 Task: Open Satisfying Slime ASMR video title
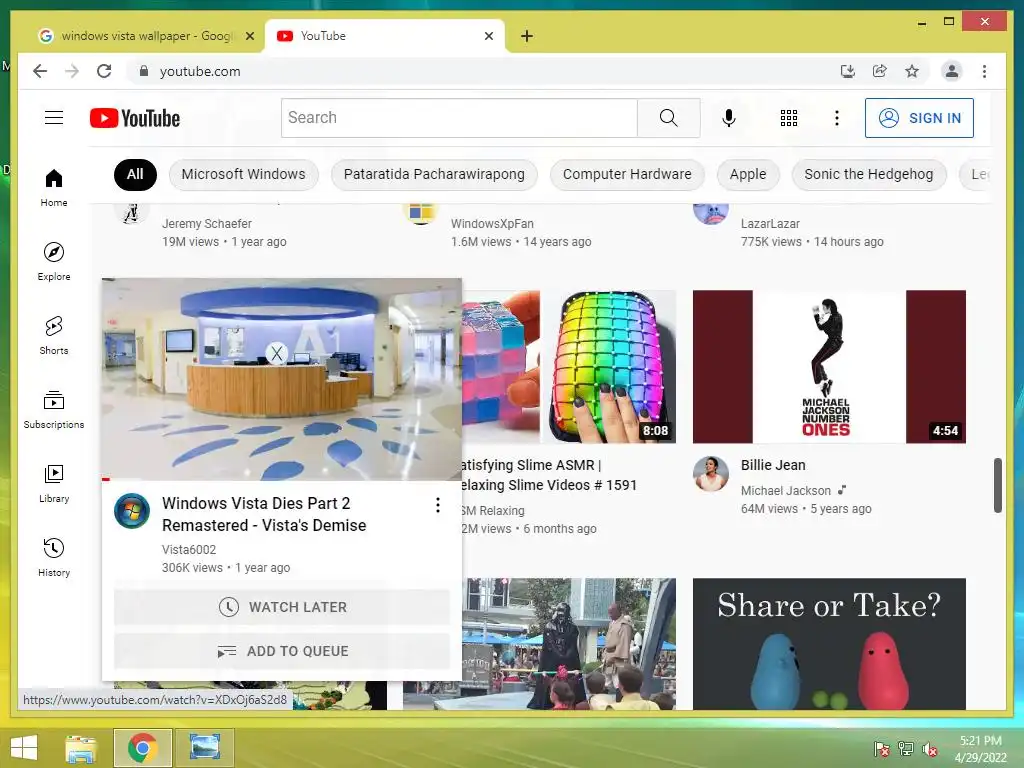[x=548, y=475]
